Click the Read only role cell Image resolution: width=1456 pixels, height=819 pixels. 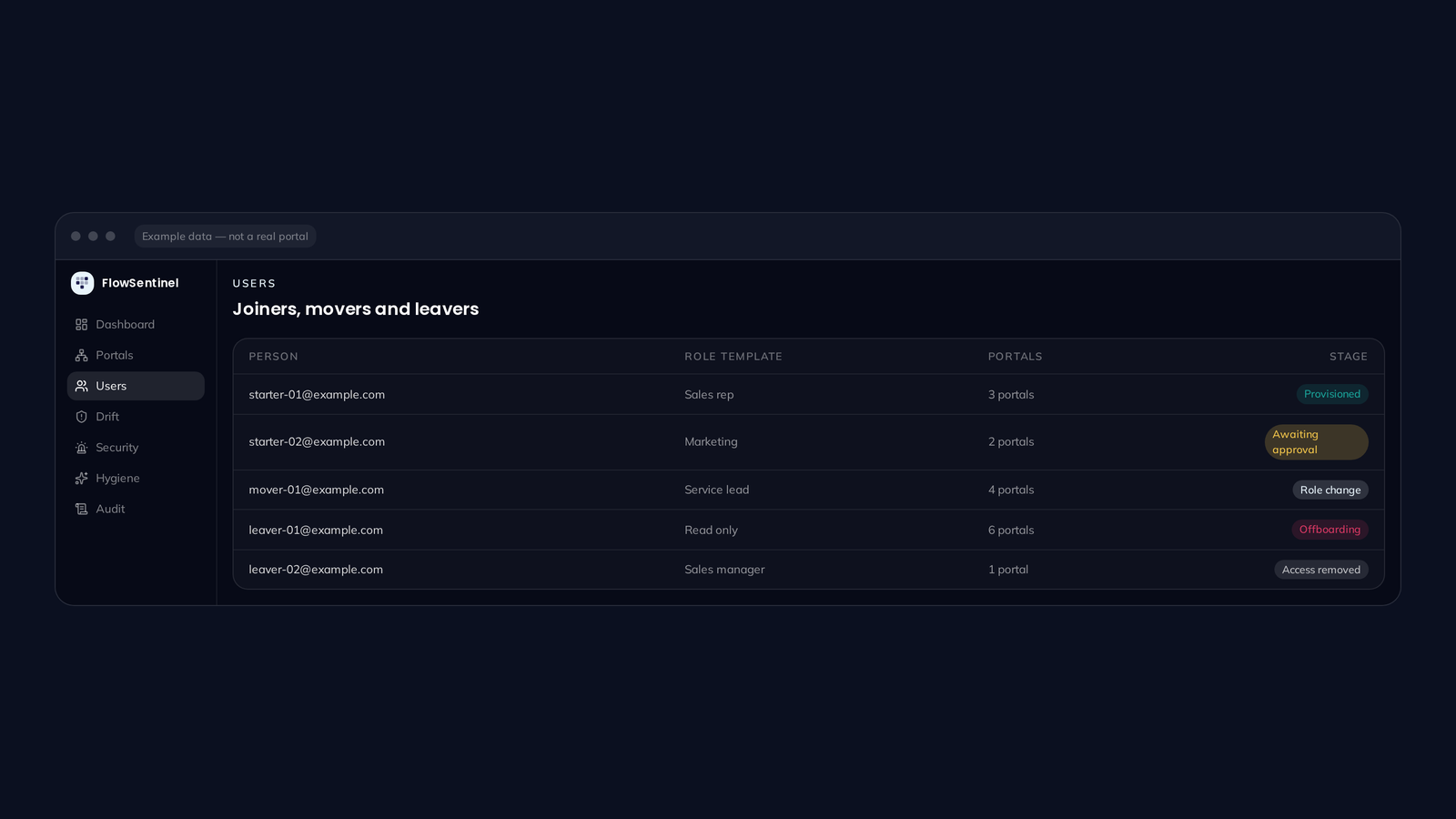point(711,530)
